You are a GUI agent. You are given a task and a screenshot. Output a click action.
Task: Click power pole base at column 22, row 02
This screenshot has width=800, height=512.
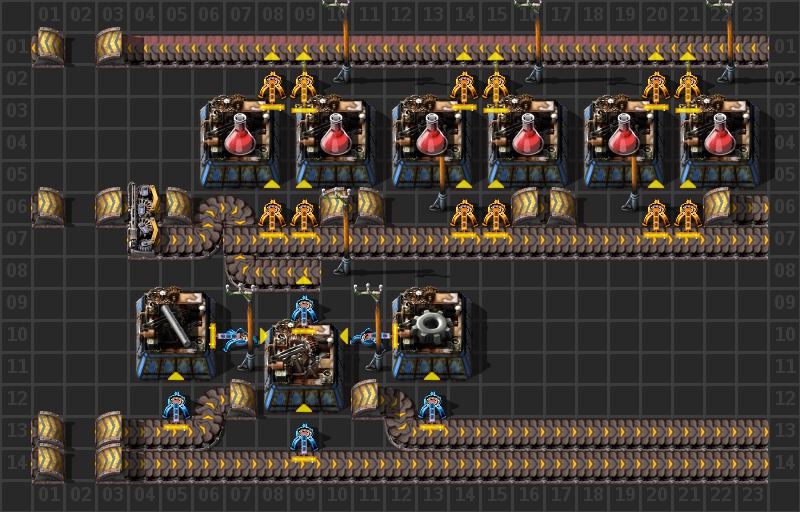pyautogui.click(x=727, y=74)
